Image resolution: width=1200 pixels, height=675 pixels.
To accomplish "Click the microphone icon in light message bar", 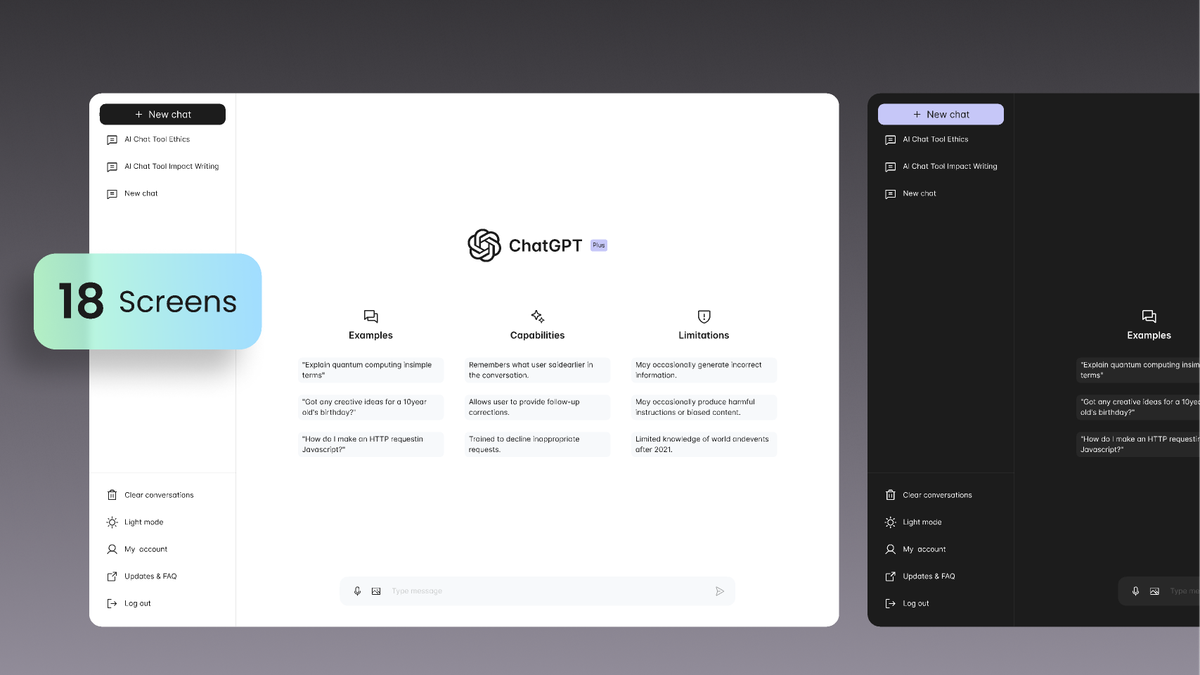I will 357,591.
